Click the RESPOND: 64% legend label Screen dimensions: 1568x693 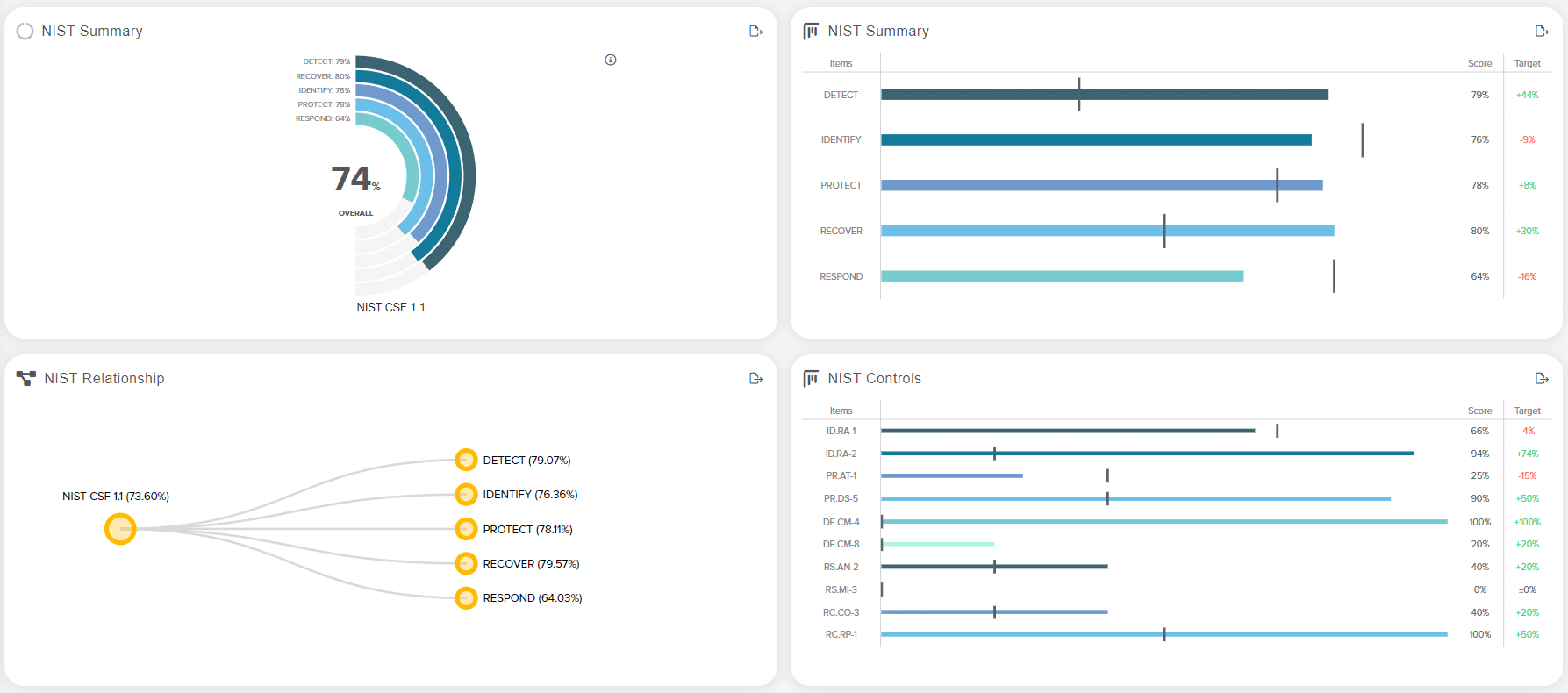(323, 118)
